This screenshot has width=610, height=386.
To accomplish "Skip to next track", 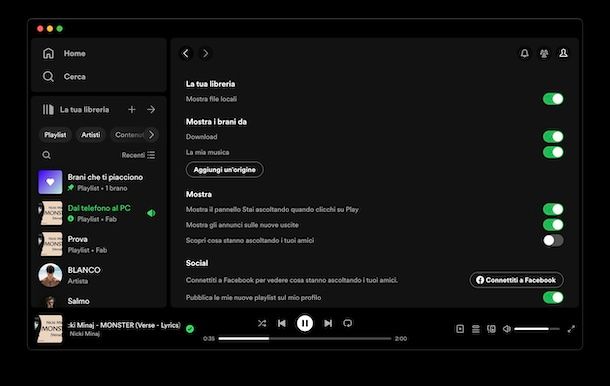I will [x=328, y=323].
